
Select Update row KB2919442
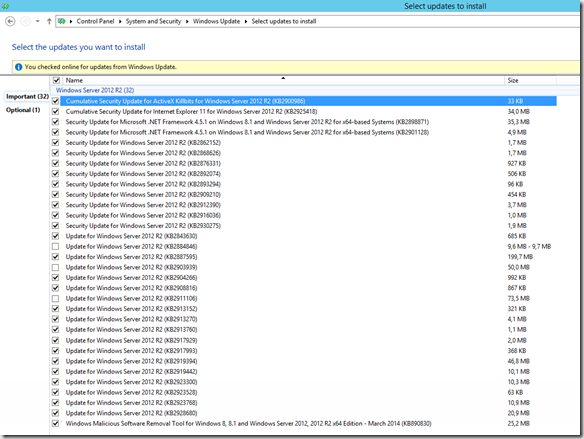(x=304, y=372)
